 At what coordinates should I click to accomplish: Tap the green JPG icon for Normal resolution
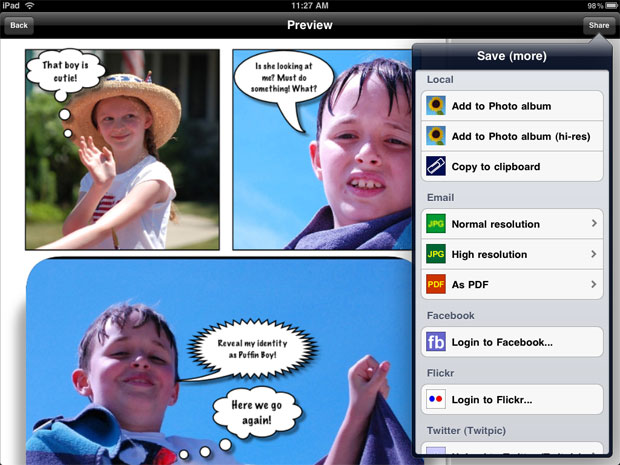(436, 224)
